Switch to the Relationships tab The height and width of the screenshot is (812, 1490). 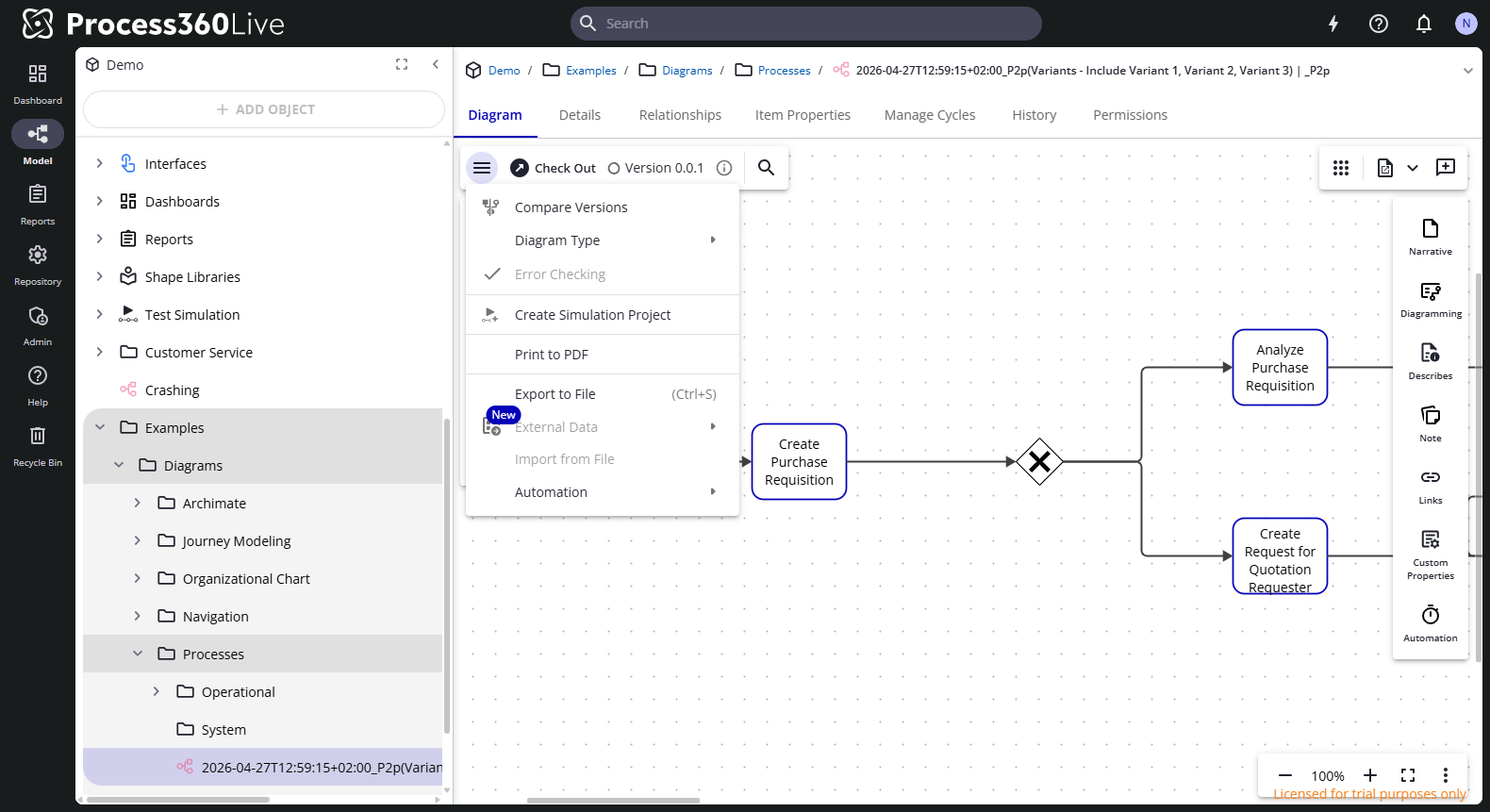[x=680, y=115]
